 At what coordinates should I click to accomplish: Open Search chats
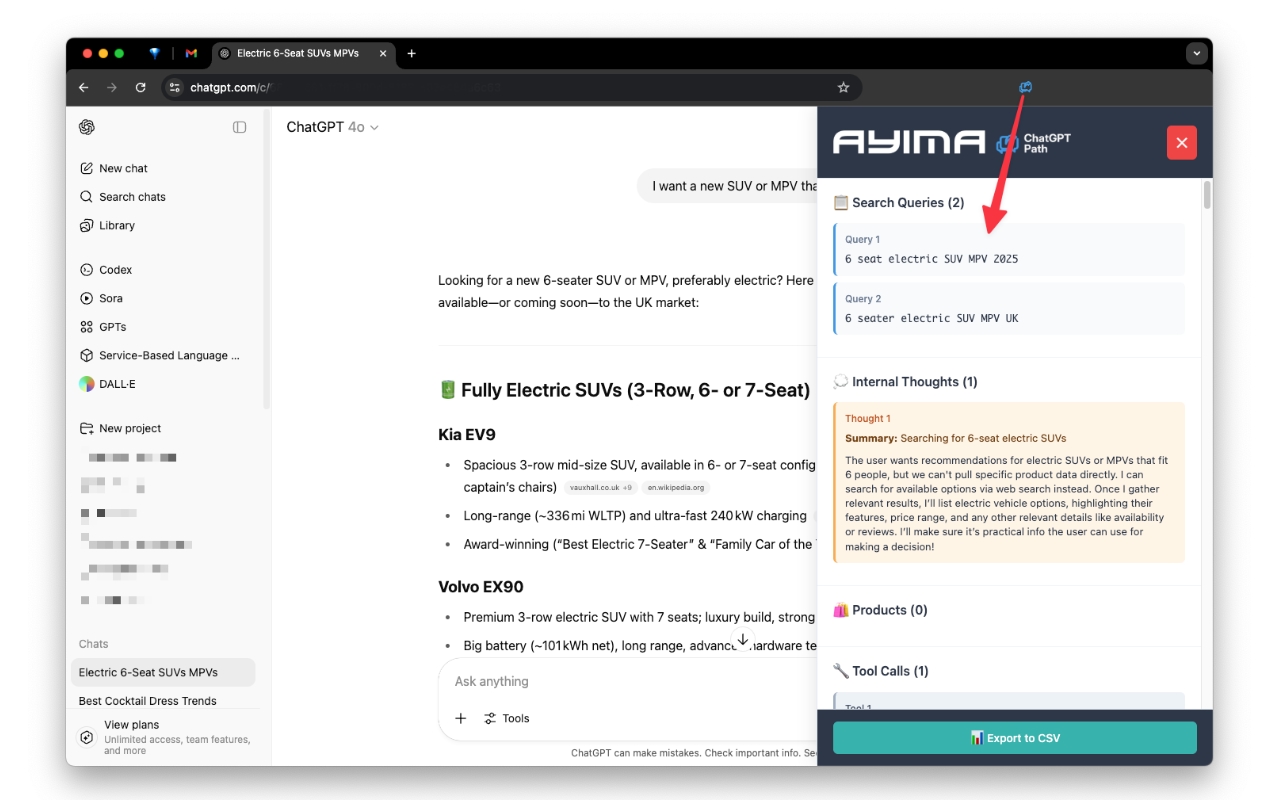tap(122, 197)
